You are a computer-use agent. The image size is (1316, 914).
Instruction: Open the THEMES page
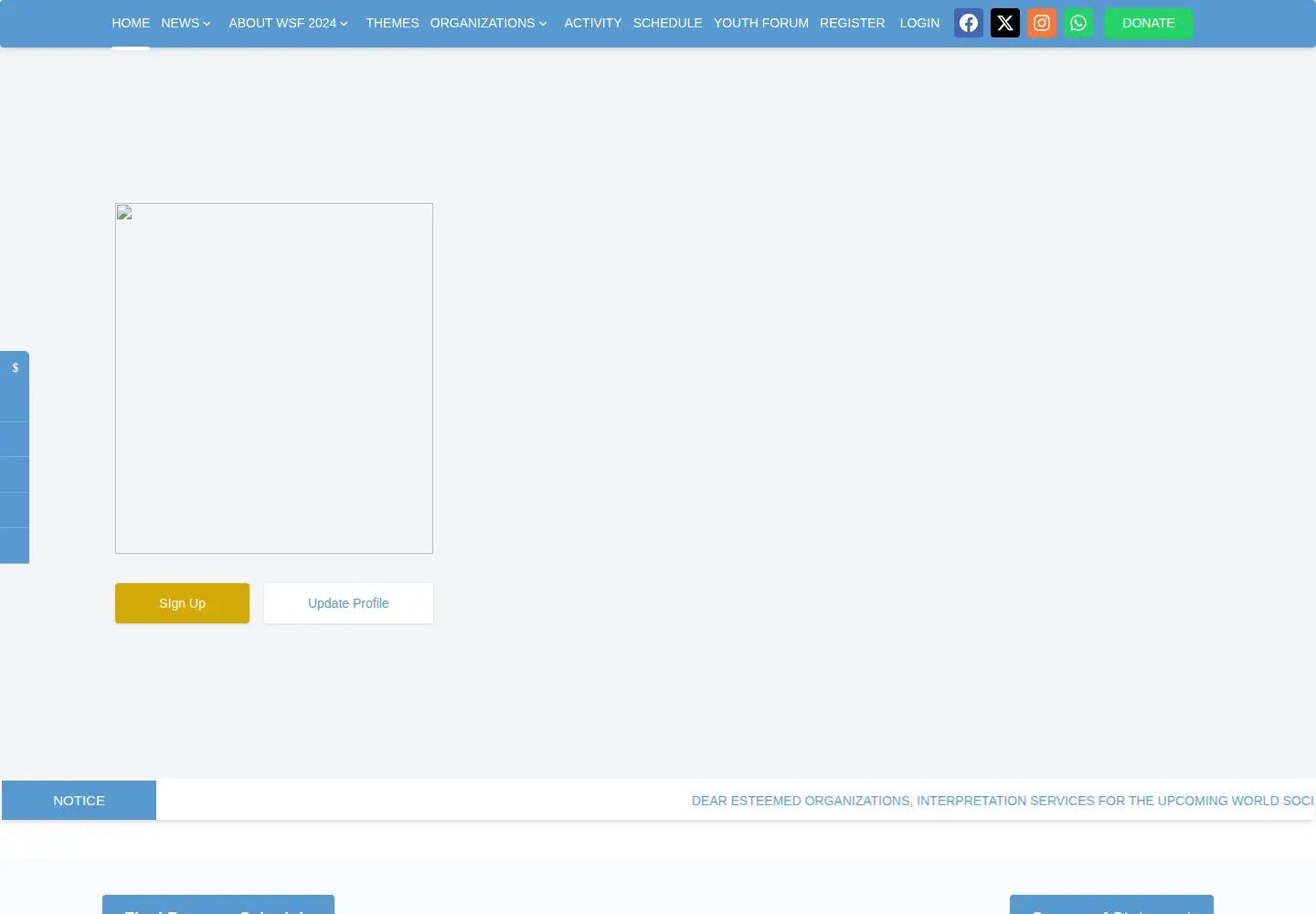click(x=392, y=23)
